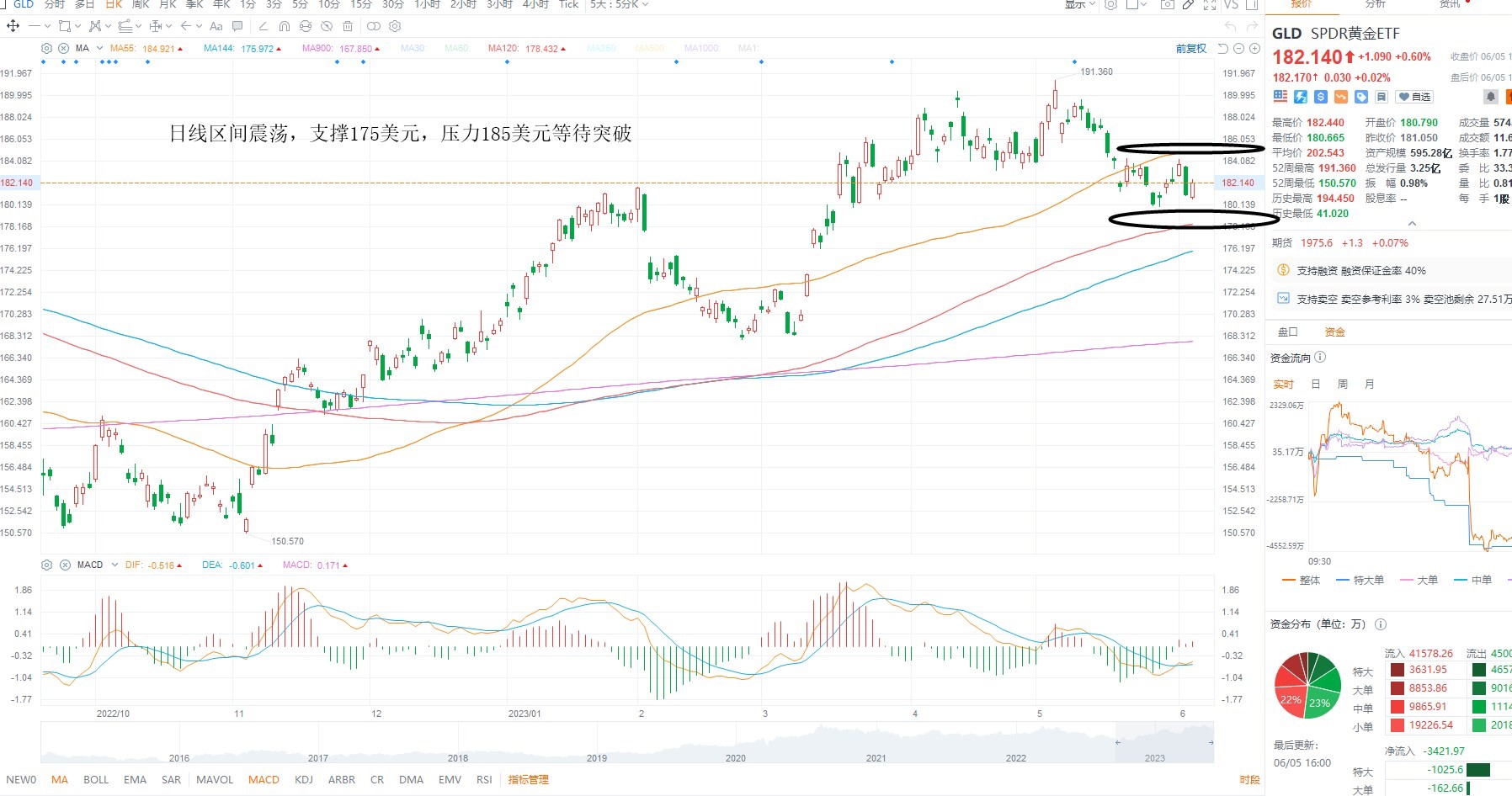The width and height of the screenshot is (1512, 796).
Task: Take a chart screenshot with the camera icon
Action: (x=1168, y=4)
